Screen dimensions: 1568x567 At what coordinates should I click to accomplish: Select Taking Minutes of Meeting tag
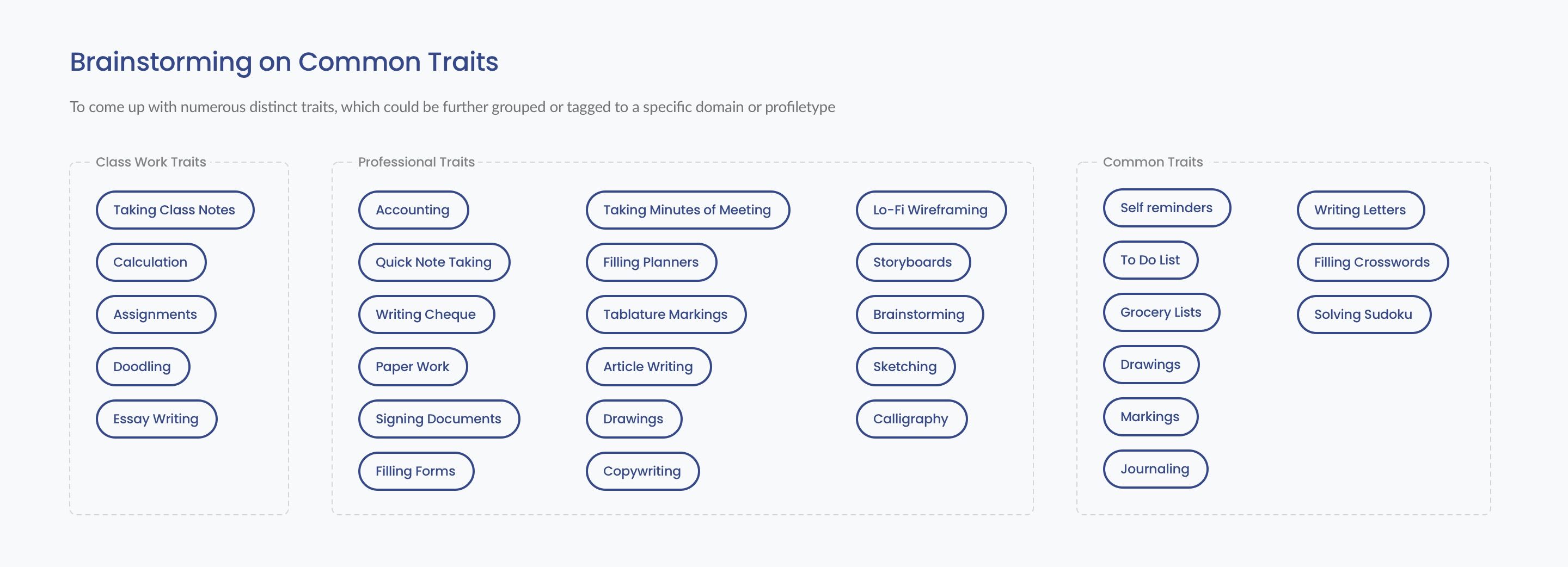[x=688, y=210]
